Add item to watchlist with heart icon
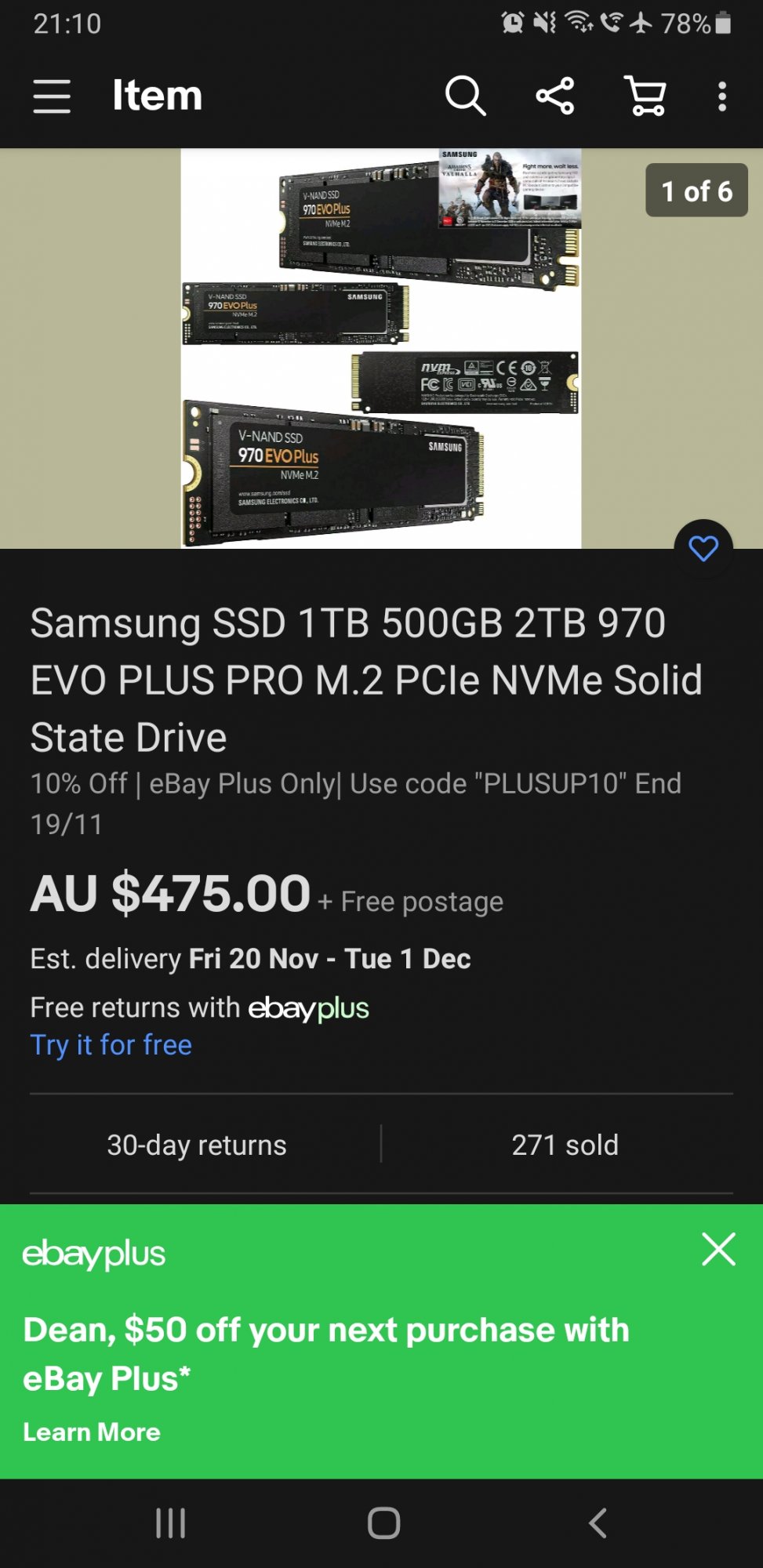763x1568 pixels. [703, 548]
